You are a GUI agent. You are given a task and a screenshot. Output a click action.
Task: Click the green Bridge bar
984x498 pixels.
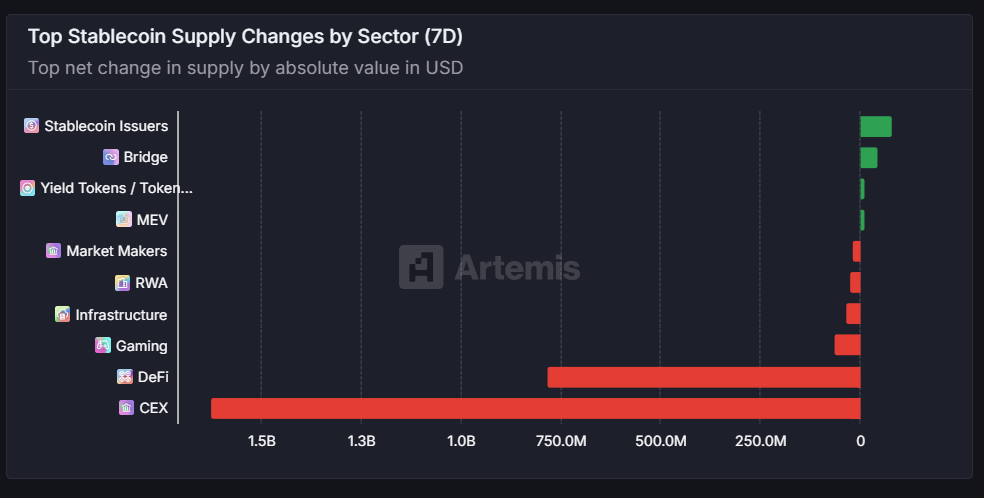point(869,157)
